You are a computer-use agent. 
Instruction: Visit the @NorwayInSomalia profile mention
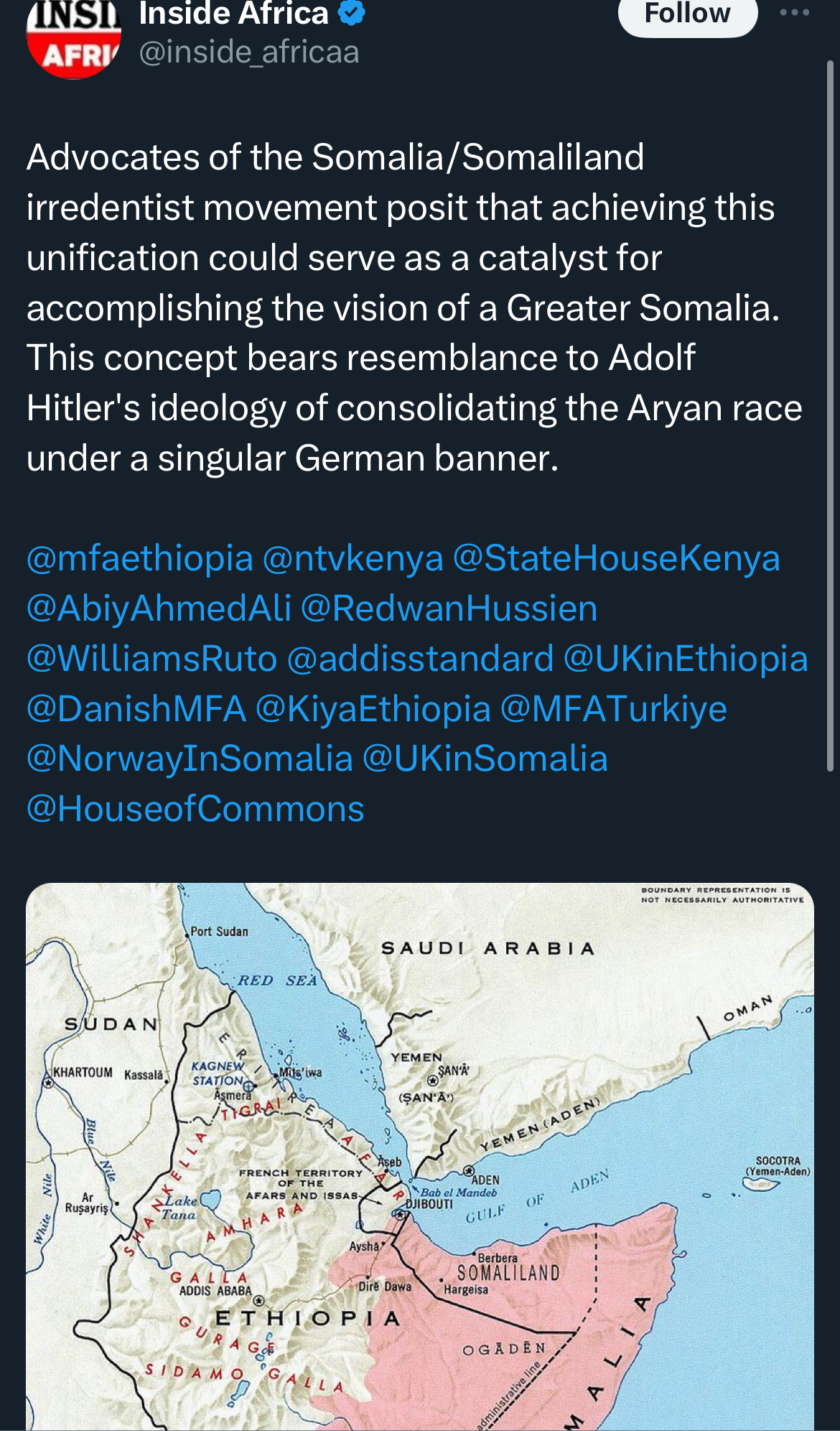(x=190, y=759)
